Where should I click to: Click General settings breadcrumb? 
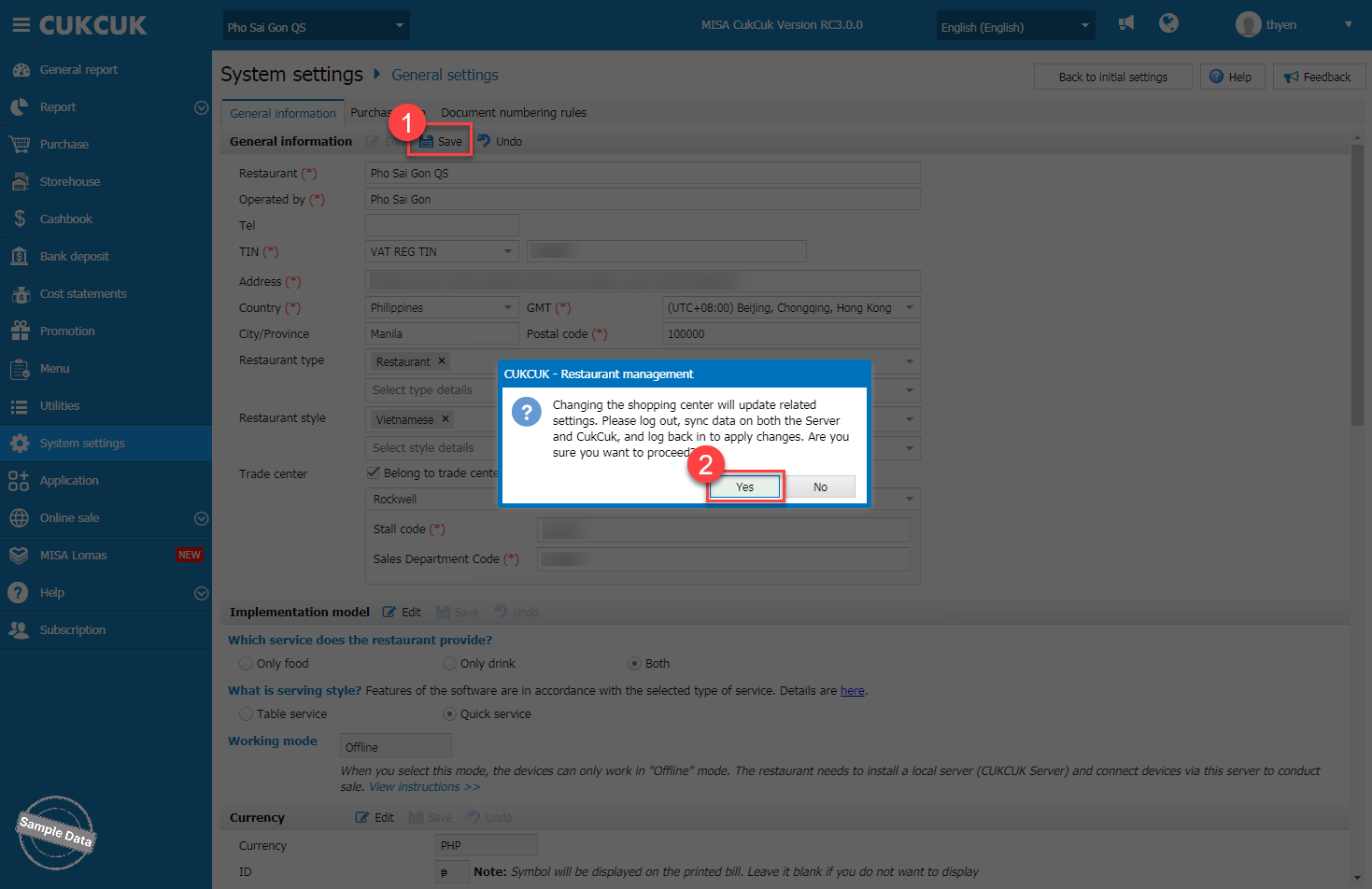445,75
